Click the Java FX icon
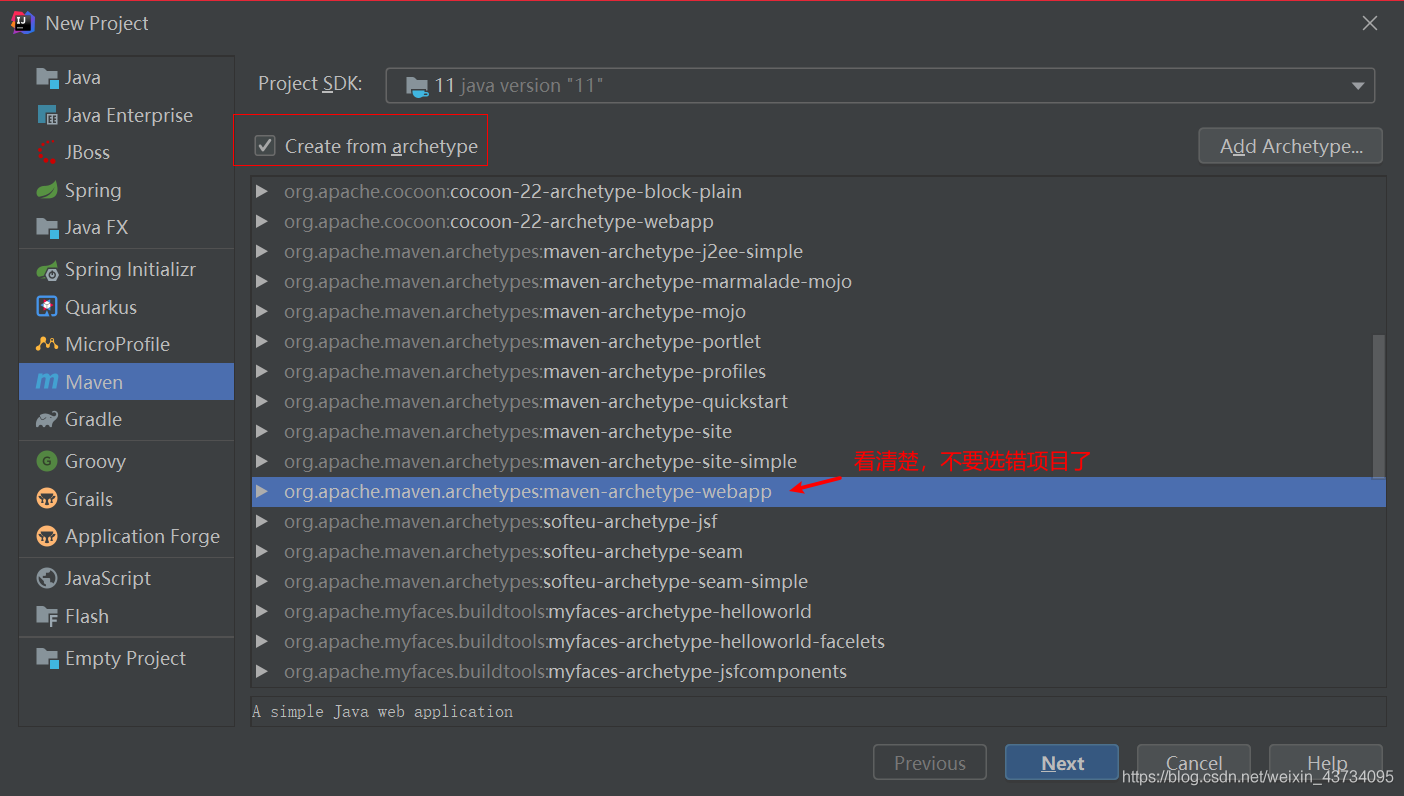This screenshot has height=796, width=1404. click(47, 228)
